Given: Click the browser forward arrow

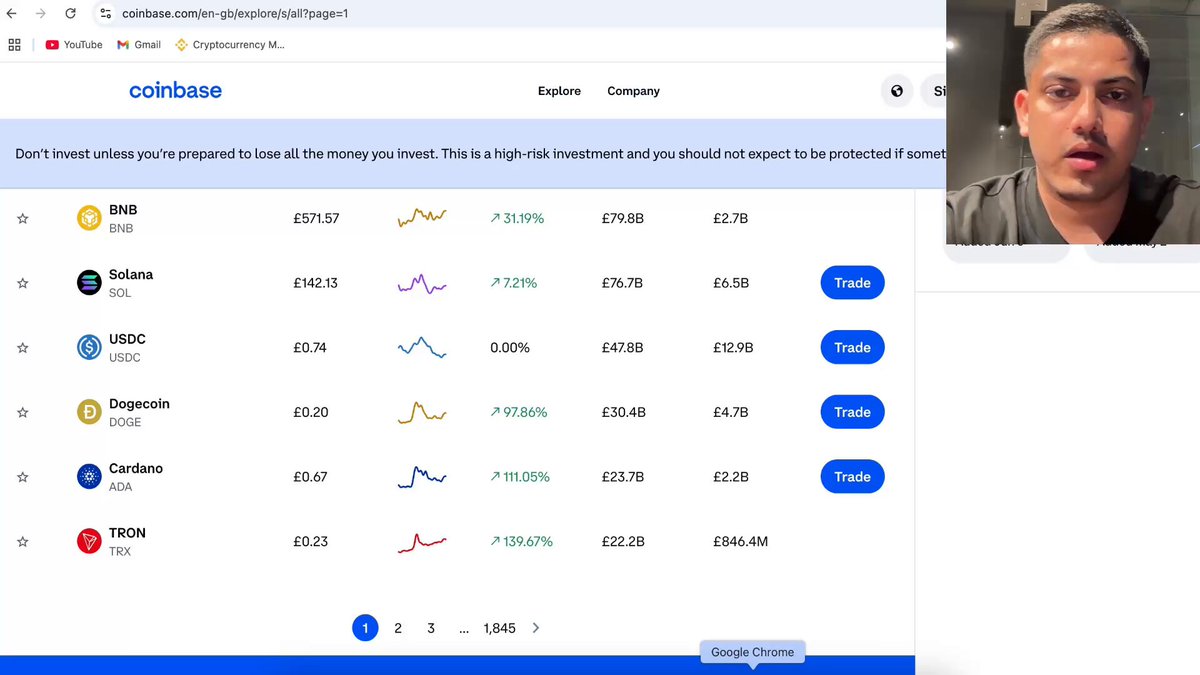Looking at the screenshot, I should (x=40, y=14).
